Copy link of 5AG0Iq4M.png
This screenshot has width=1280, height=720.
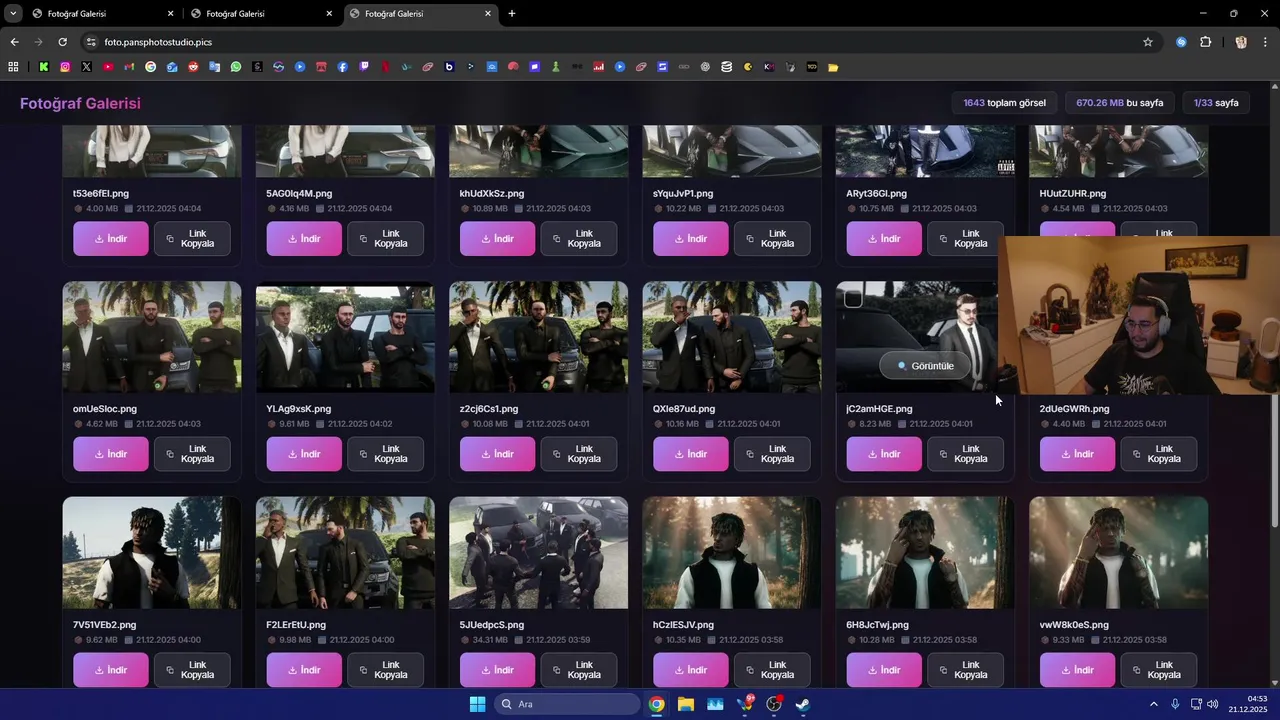click(x=385, y=239)
